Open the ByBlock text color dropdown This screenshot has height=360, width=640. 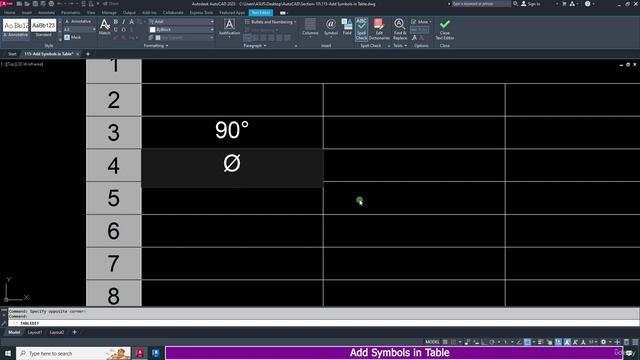pos(181,29)
